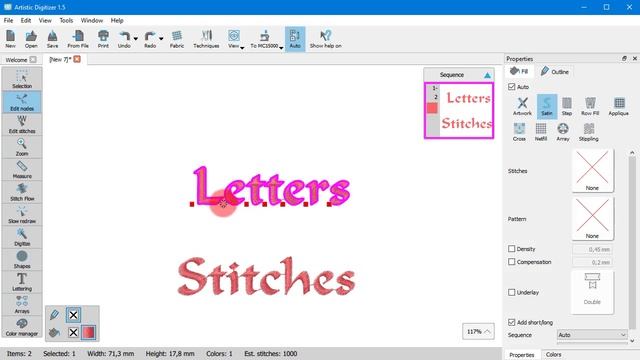Toggle the Auto toolbar button
Screen dimensions: 640x360
(295, 39)
